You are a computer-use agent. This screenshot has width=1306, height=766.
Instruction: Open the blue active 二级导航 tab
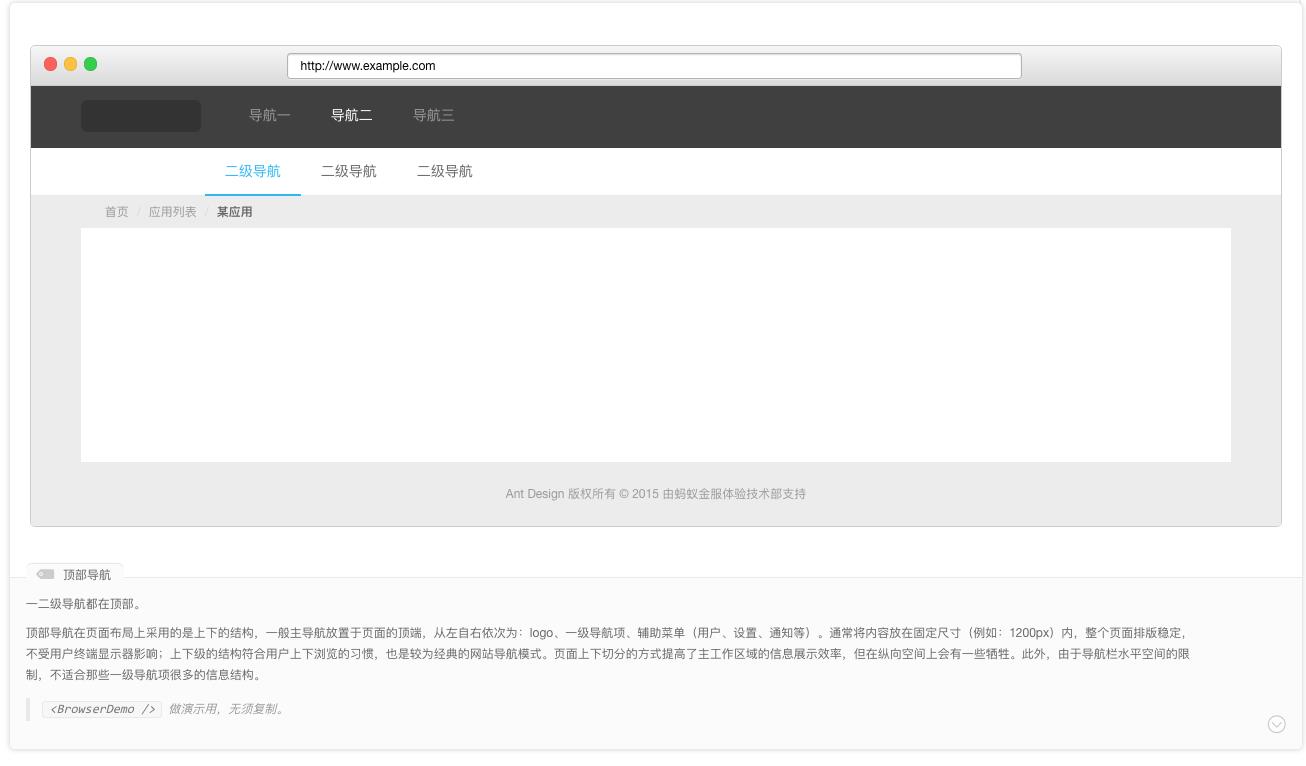tap(253, 172)
